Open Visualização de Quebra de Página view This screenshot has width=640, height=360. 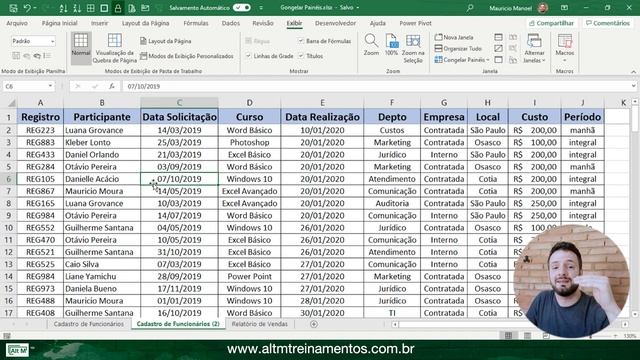click(115, 48)
